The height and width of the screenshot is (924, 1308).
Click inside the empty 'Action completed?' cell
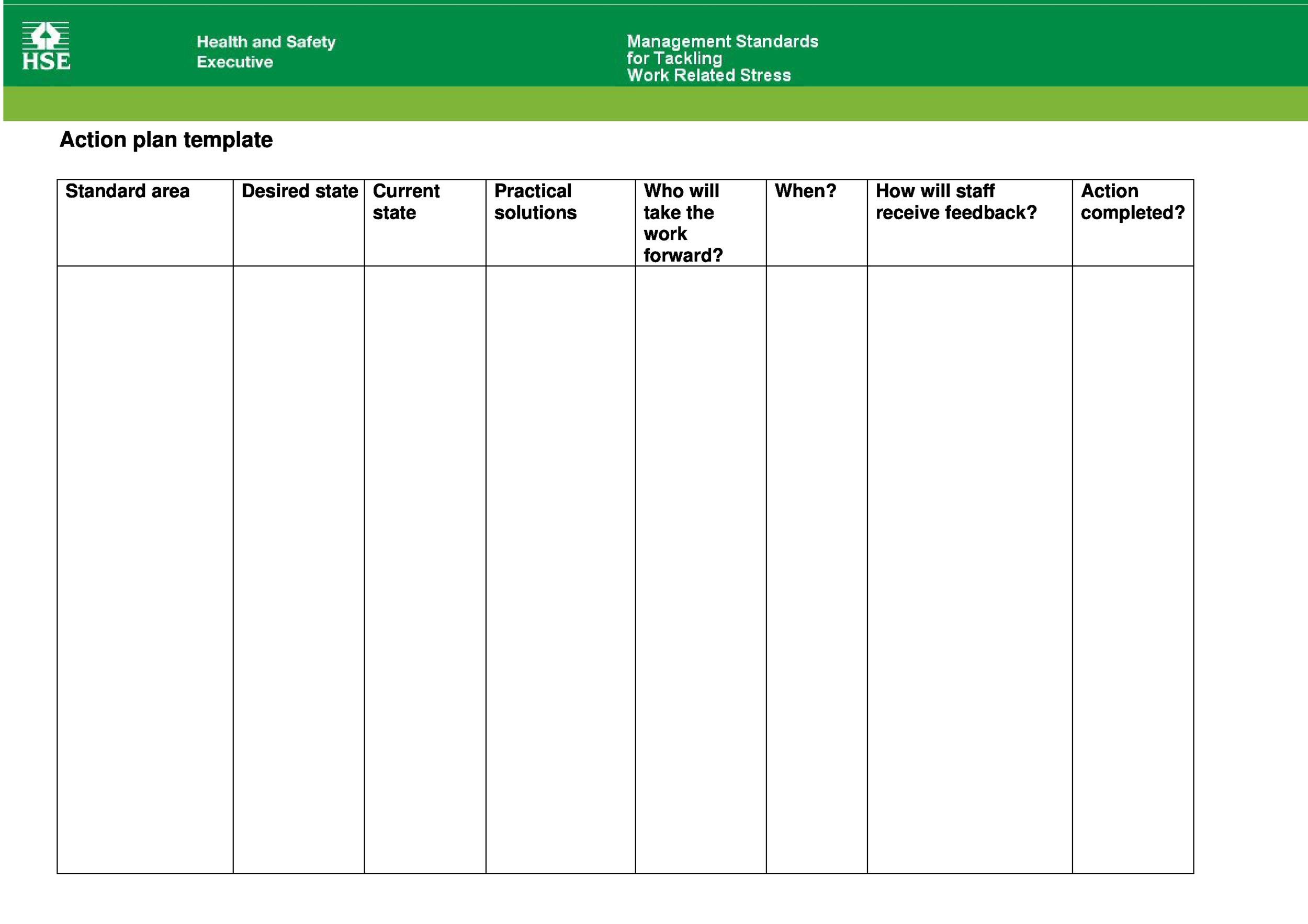1134,569
